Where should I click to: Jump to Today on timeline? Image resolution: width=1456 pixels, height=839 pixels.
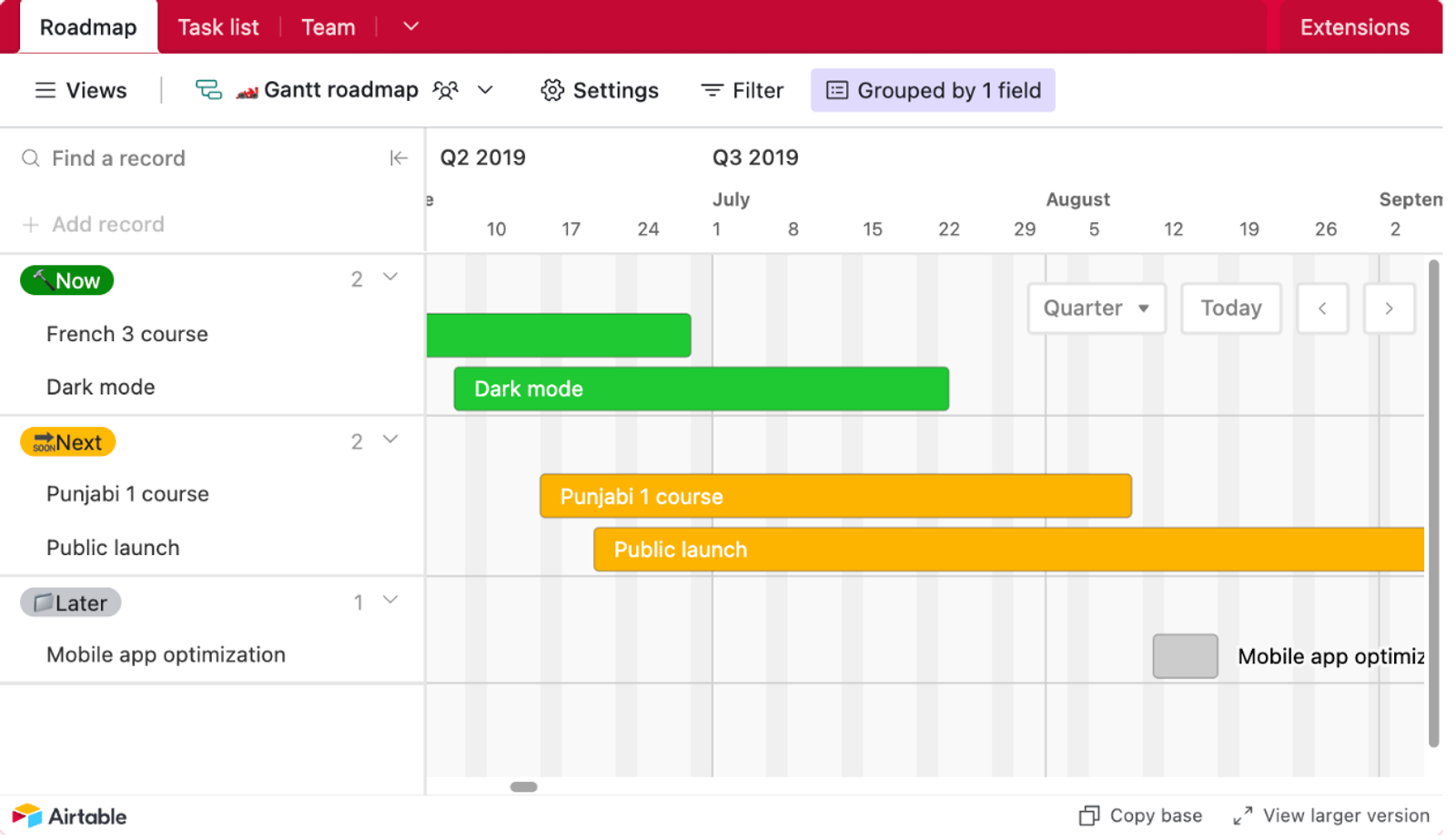click(x=1231, y=308)
